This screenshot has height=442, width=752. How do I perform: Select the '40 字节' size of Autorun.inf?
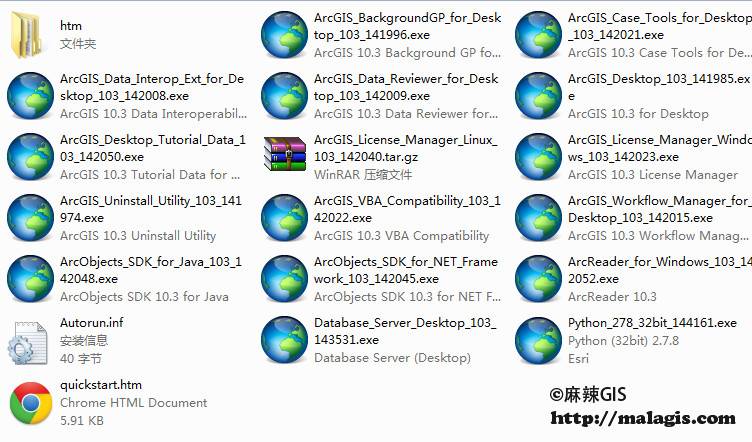pos(81,359)
